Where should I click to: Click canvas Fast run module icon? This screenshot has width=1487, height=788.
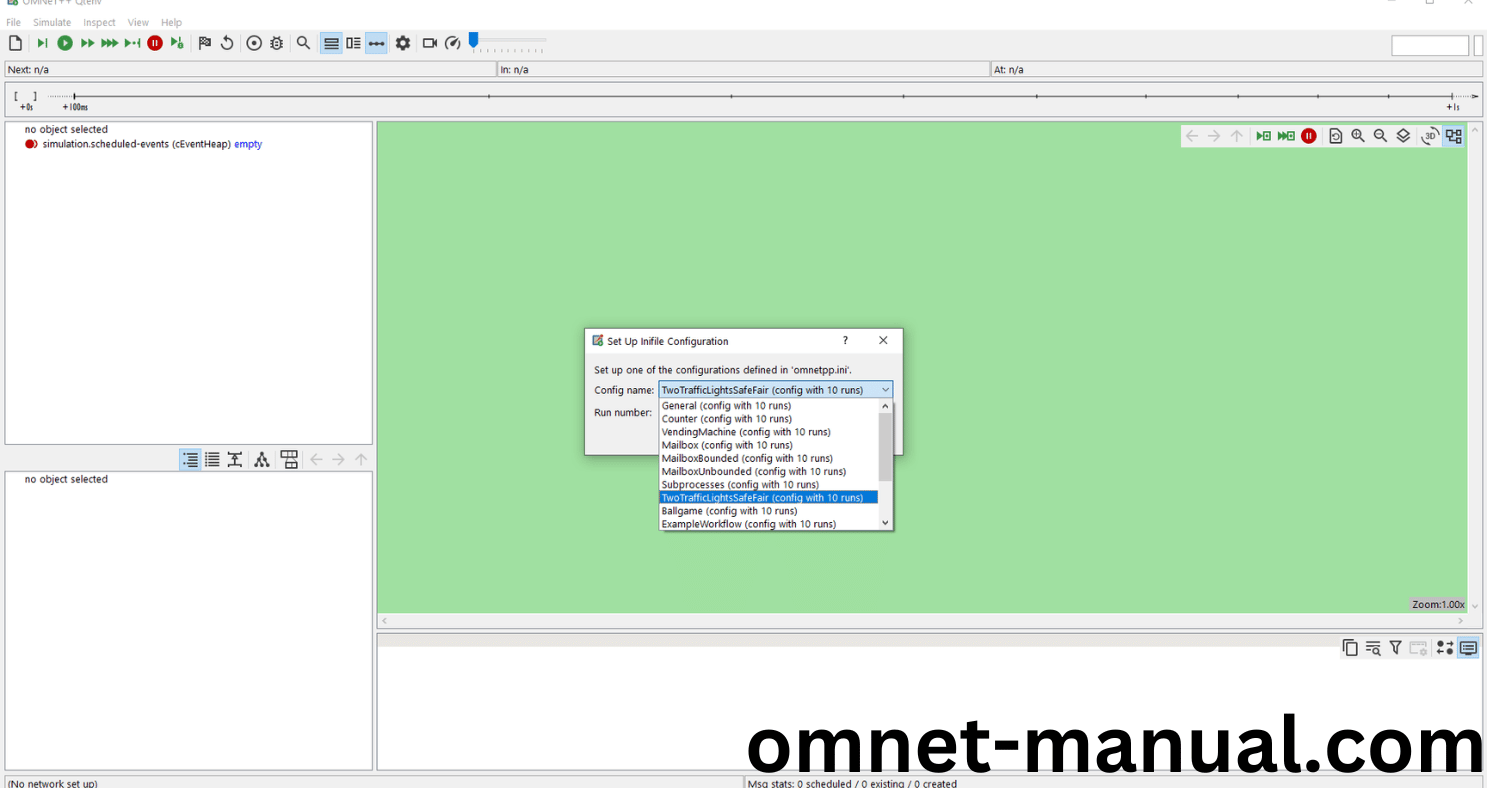coord(1286,136)
